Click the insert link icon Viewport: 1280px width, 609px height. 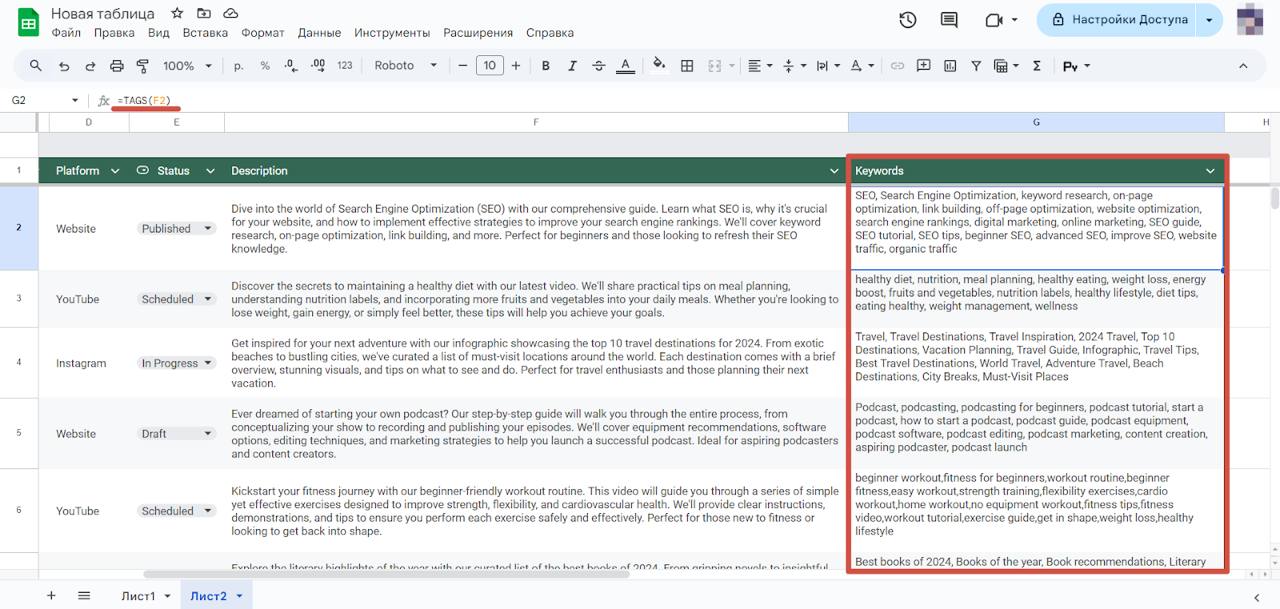click(x=897, y=66)
